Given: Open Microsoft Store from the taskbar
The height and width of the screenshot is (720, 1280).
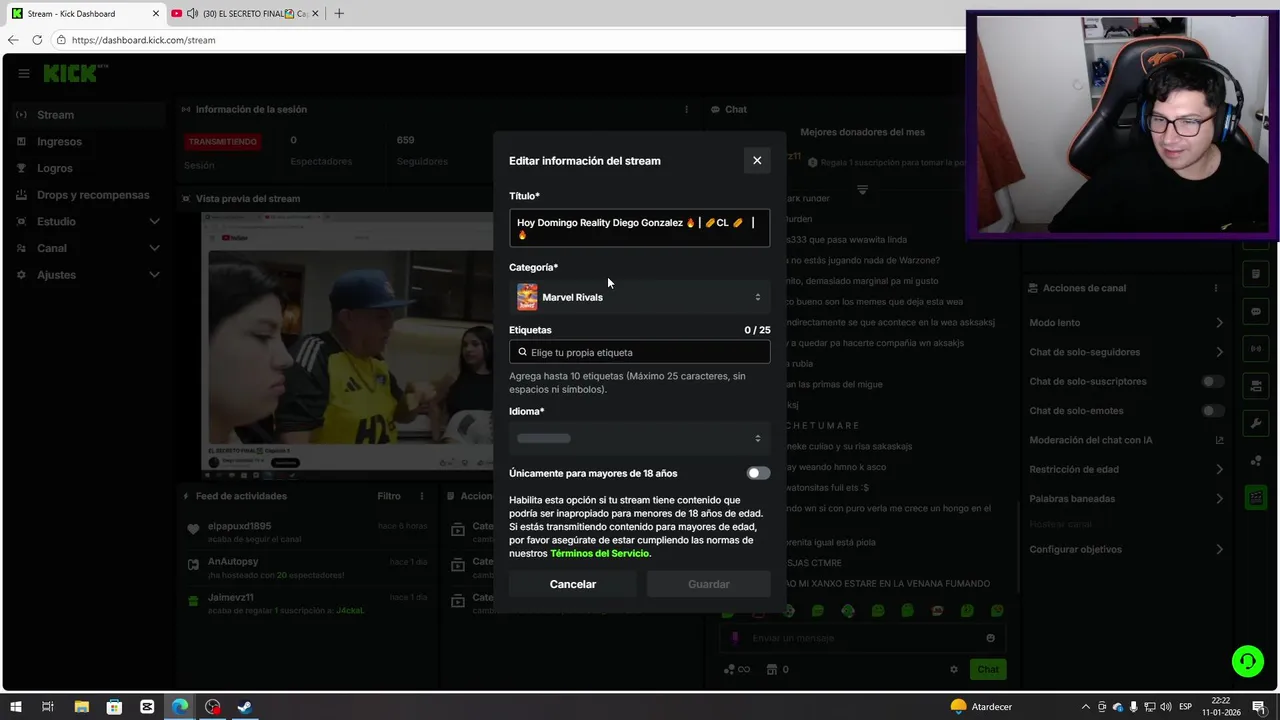Looking at the screenshot, I should [114, 707].
